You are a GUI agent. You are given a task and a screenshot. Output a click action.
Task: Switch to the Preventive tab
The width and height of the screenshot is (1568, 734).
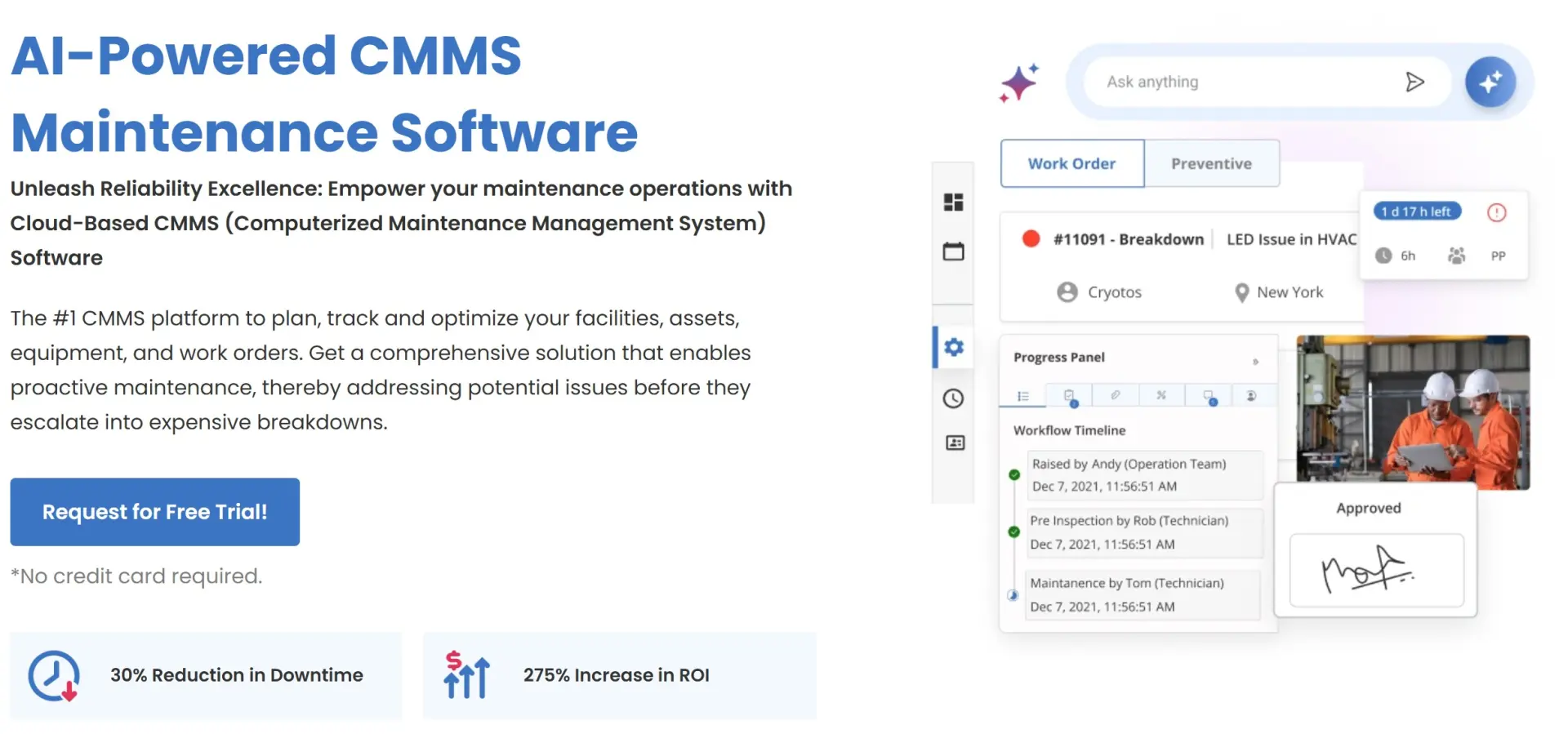1211,163
